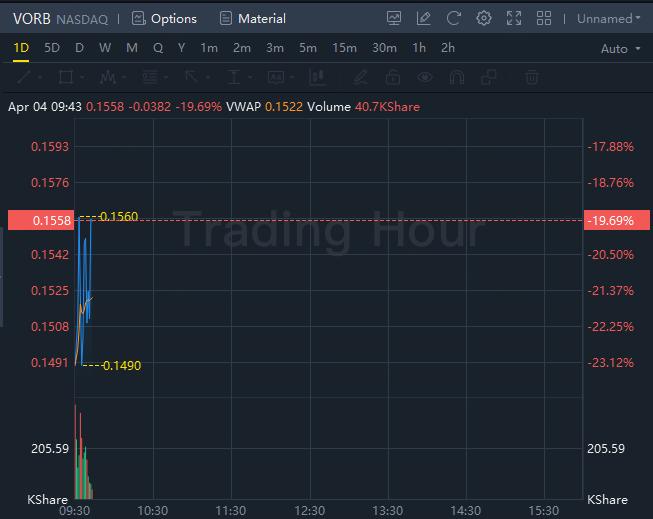Open the Material documents button
This screenshot has height=519, width=653.
[x=252, y=19]
